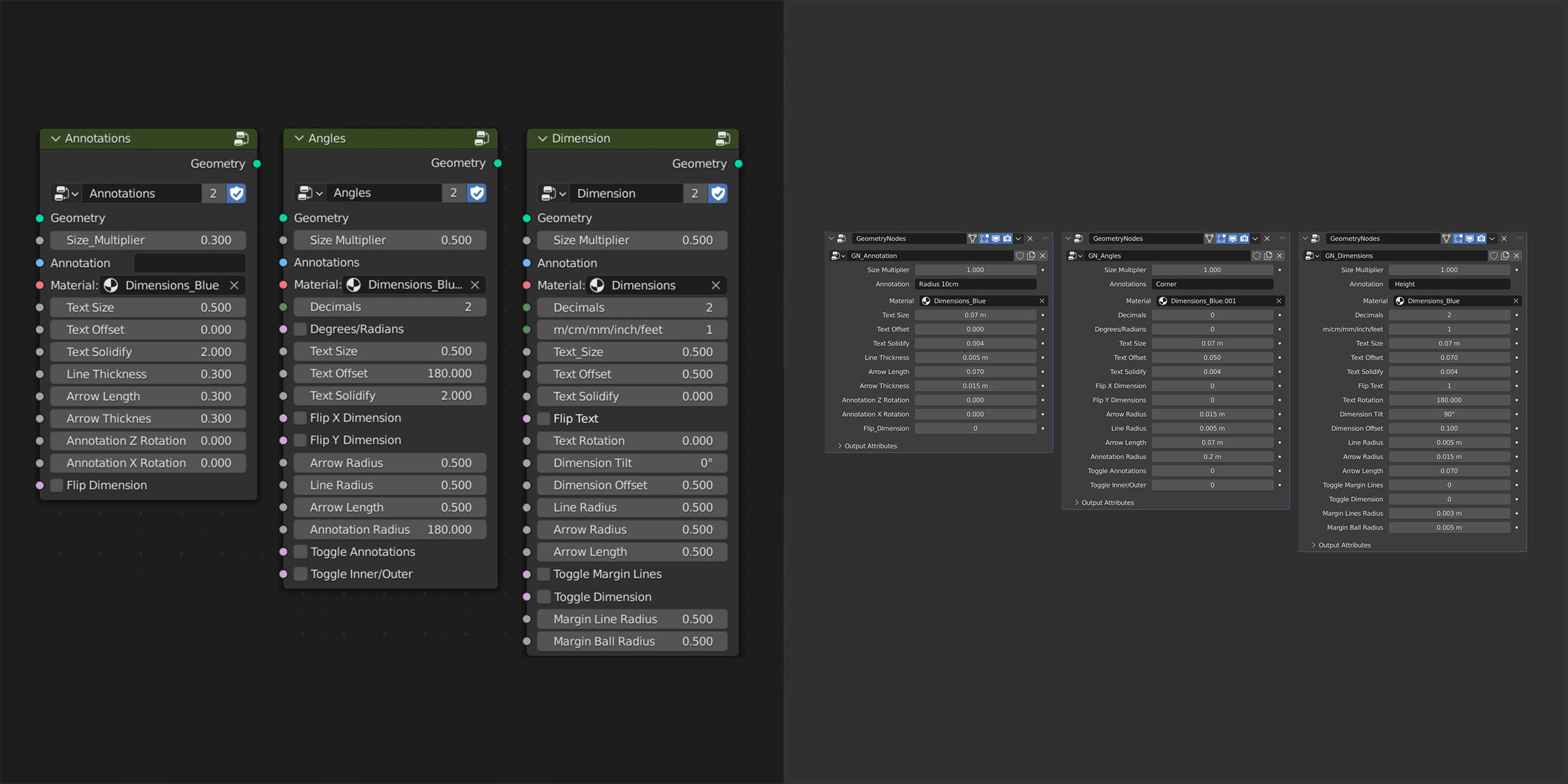
Task: Click the user count 2 on Angles node
Action: pos(453,193)
